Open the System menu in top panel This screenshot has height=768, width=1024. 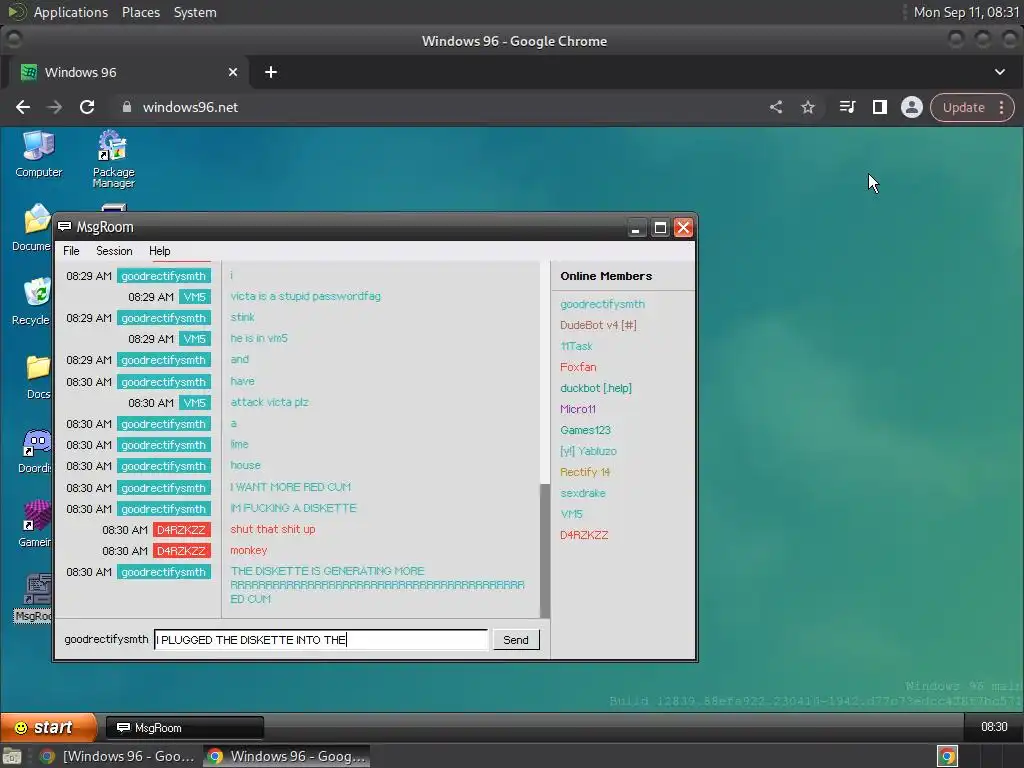[x=195, y=12]
